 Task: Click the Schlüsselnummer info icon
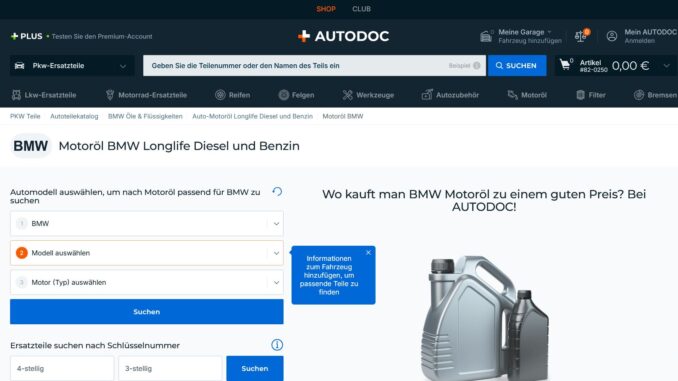click(x=277, y=345)
